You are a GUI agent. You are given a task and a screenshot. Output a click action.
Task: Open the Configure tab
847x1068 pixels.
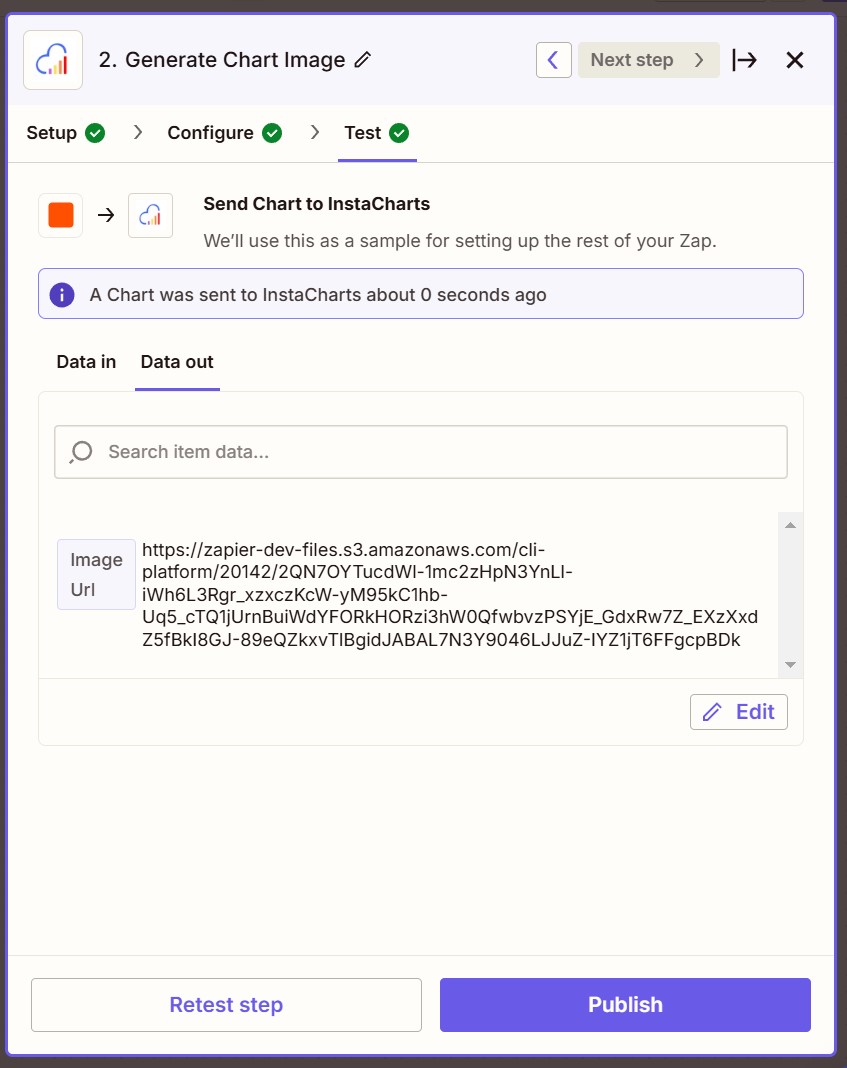coord(210,133)
